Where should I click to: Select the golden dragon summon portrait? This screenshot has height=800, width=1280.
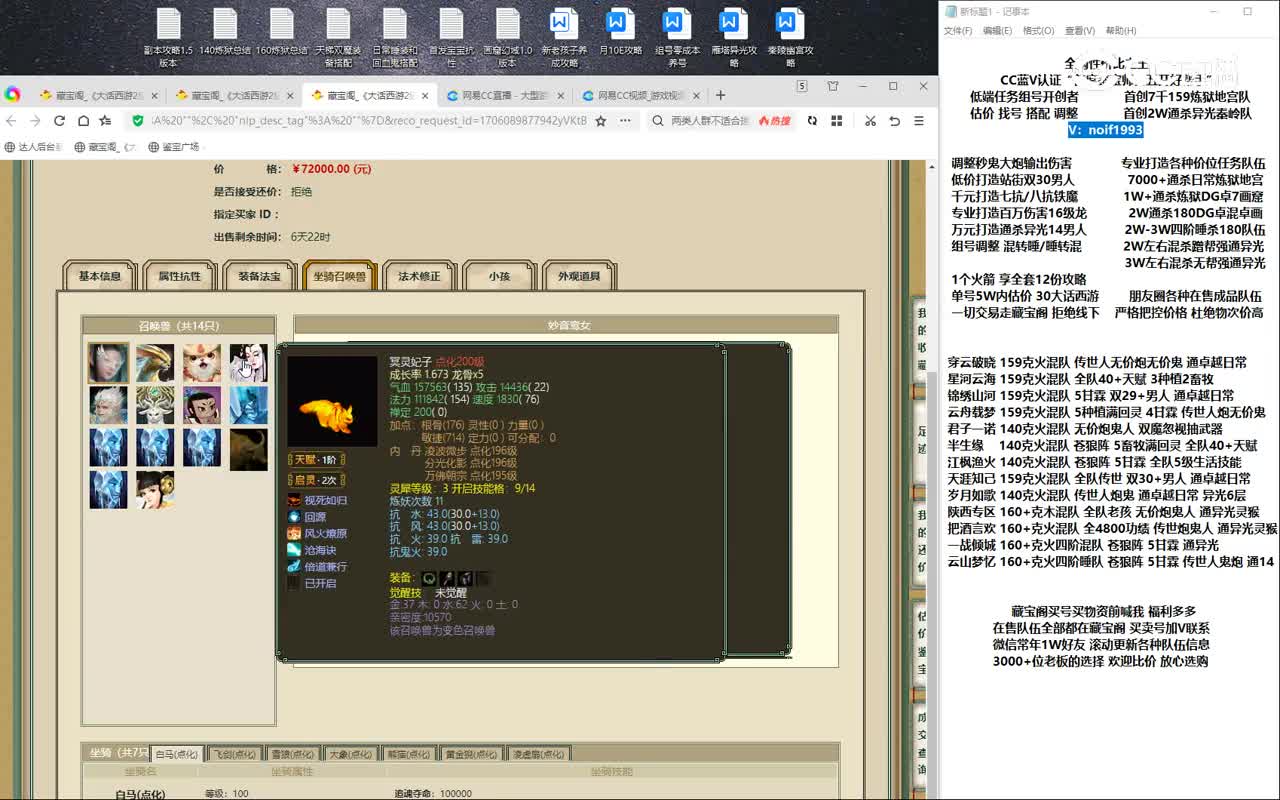[155, 363]
